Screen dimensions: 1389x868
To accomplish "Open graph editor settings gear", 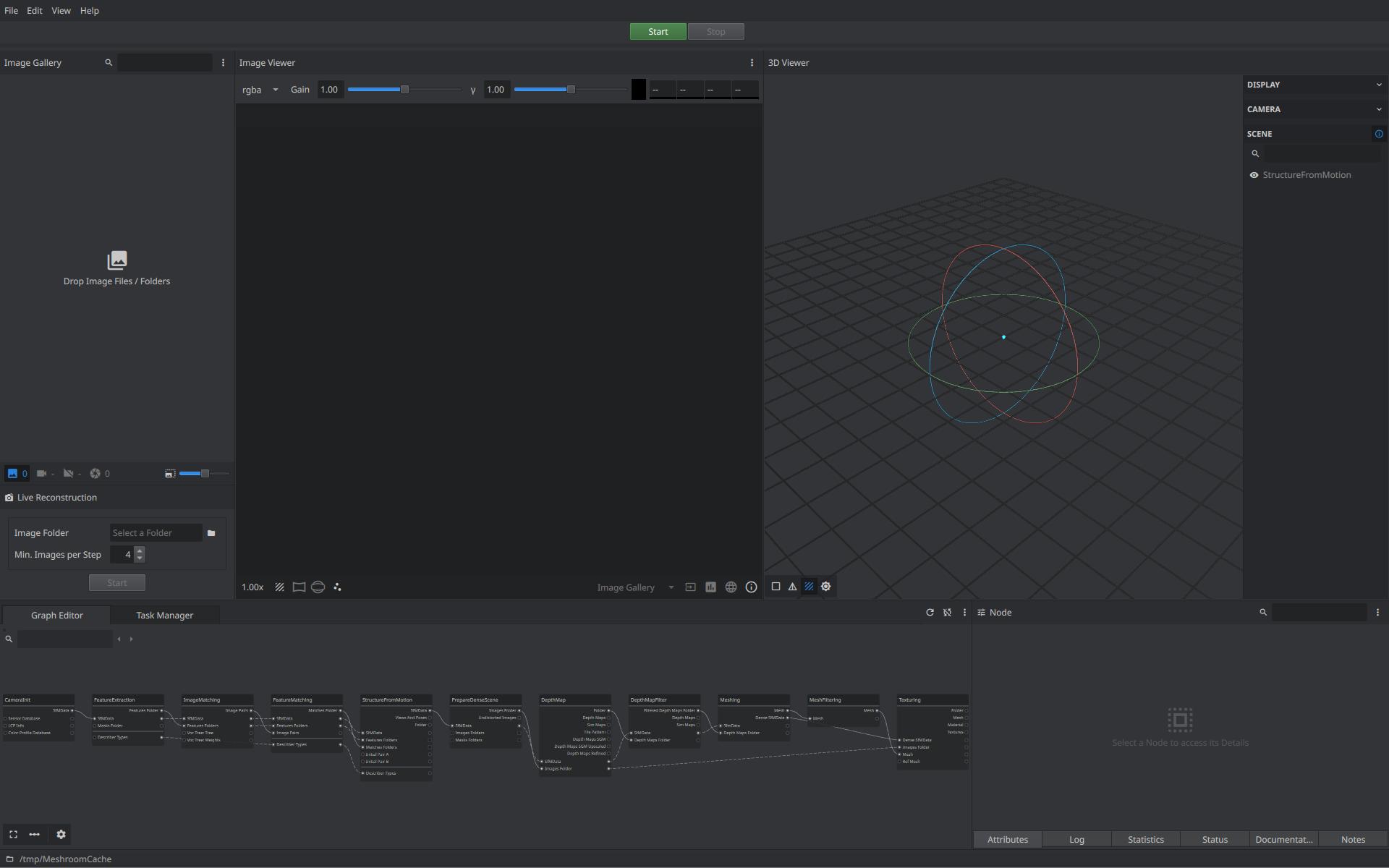I will (x=61, y=835).
